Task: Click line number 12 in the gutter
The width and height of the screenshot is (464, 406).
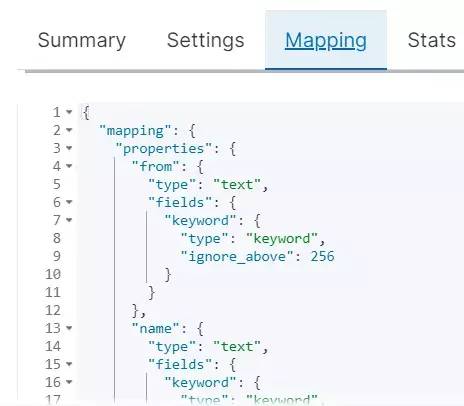Action: (x=53, y=310)
